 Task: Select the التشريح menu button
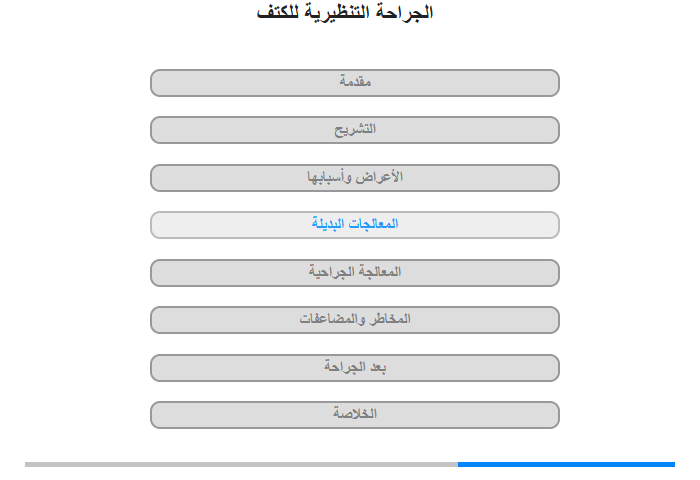[355, 130]
